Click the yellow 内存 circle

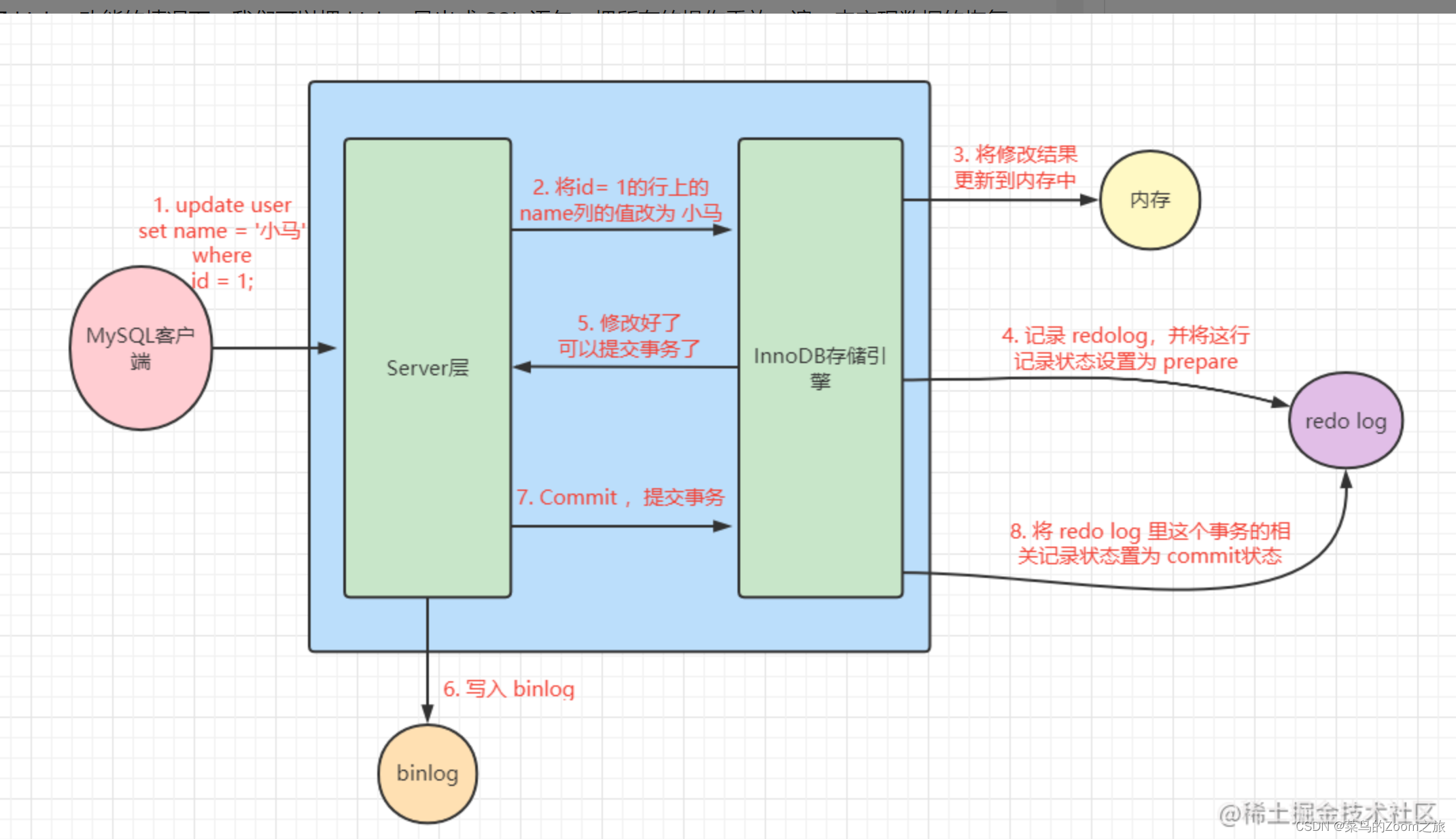[x=1149, y=200]
